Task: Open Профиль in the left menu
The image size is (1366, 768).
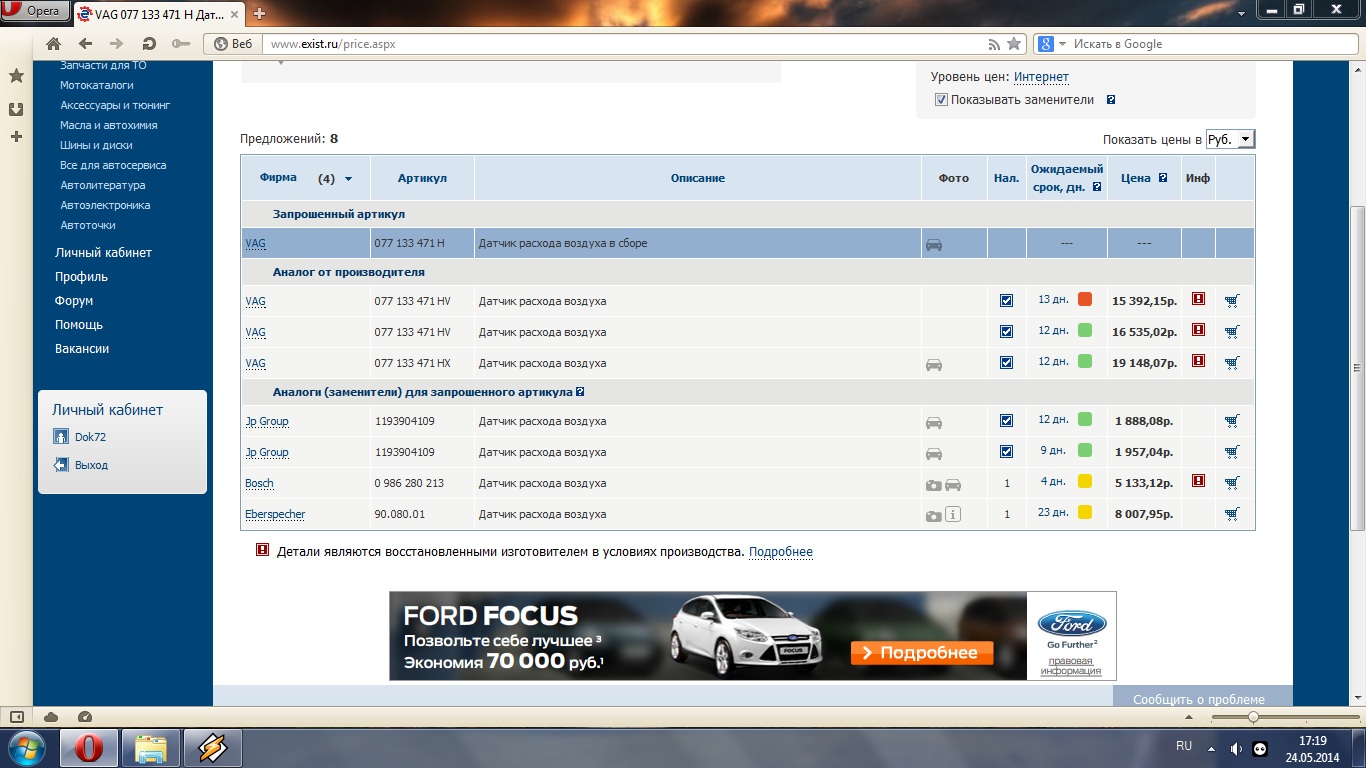Action: pyautogui.click(x=81, y=277)
